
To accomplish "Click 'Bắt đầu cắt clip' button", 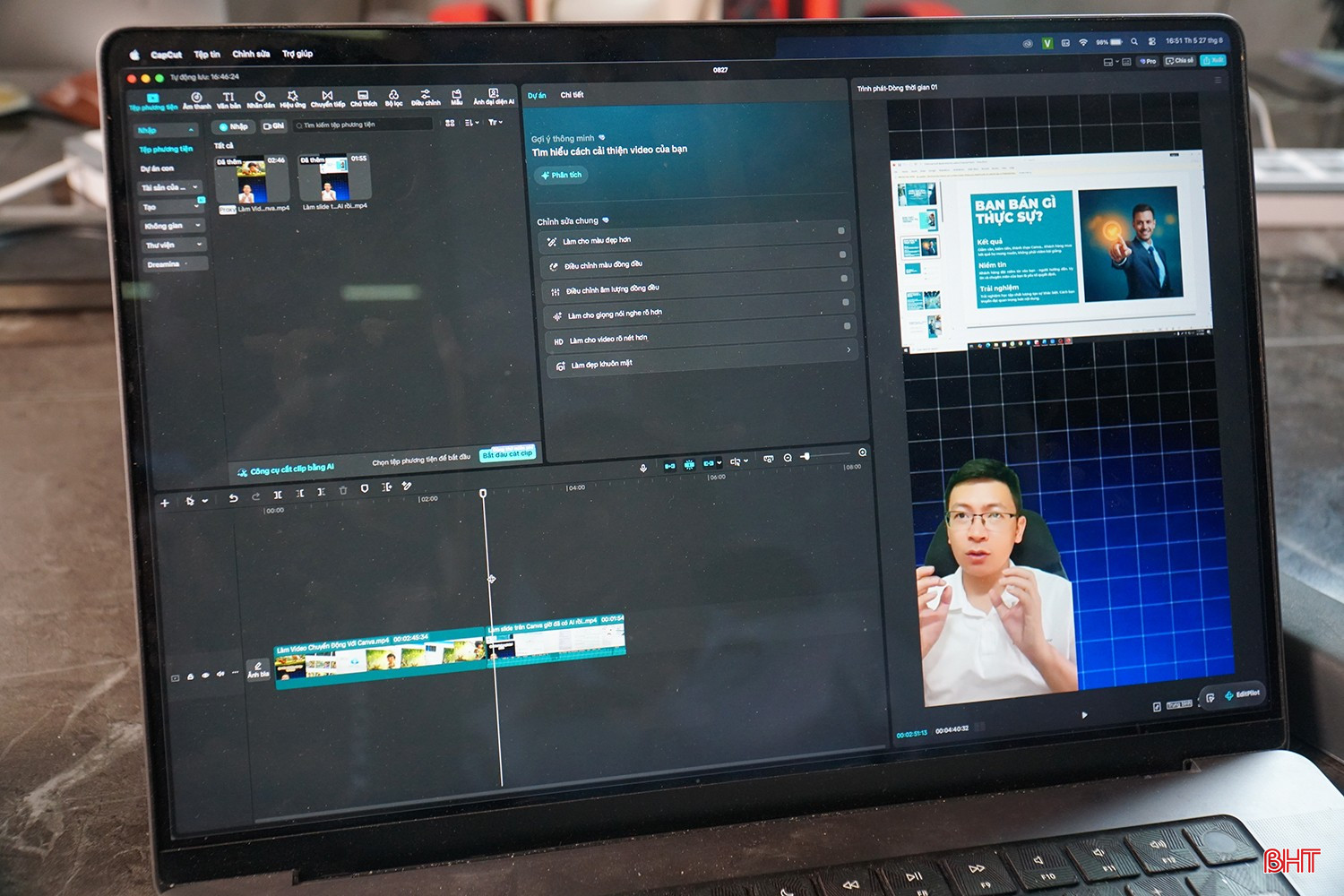I will (x=507, y=454).
